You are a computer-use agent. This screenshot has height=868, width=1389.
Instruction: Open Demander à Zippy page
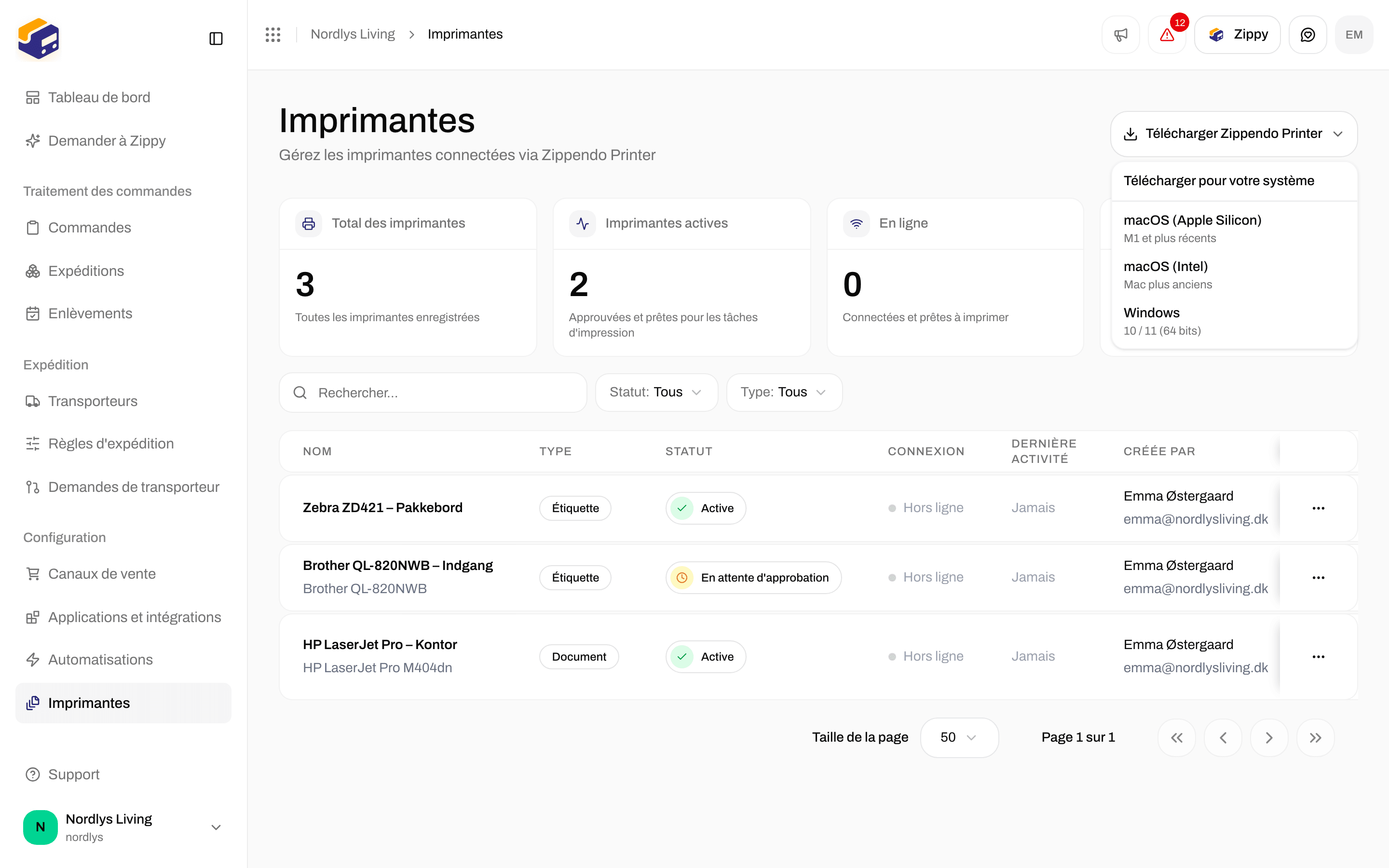coord(123,141)
